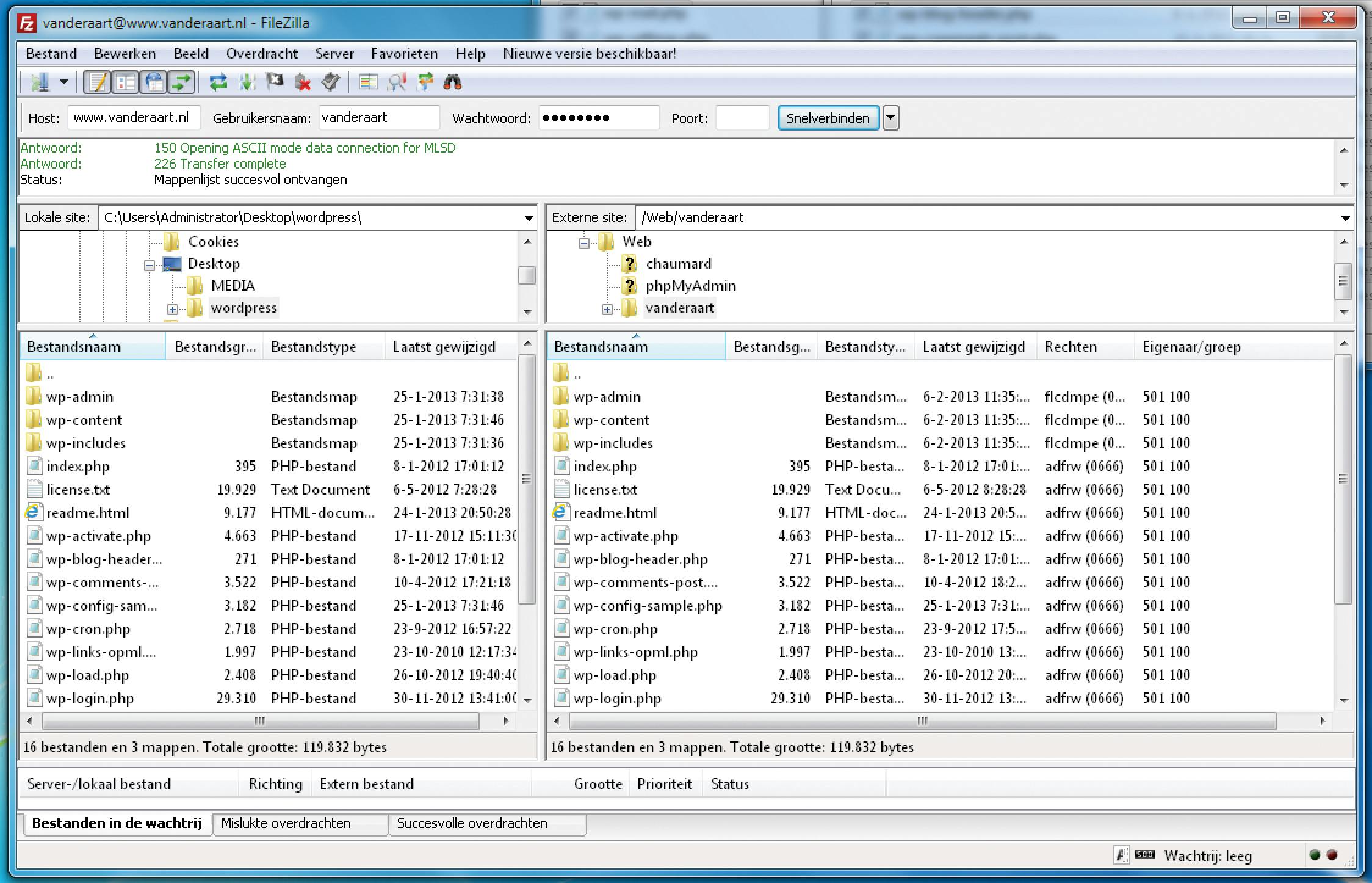Toggle local directory tree view
1372x883 pixels.
point(126,82)
